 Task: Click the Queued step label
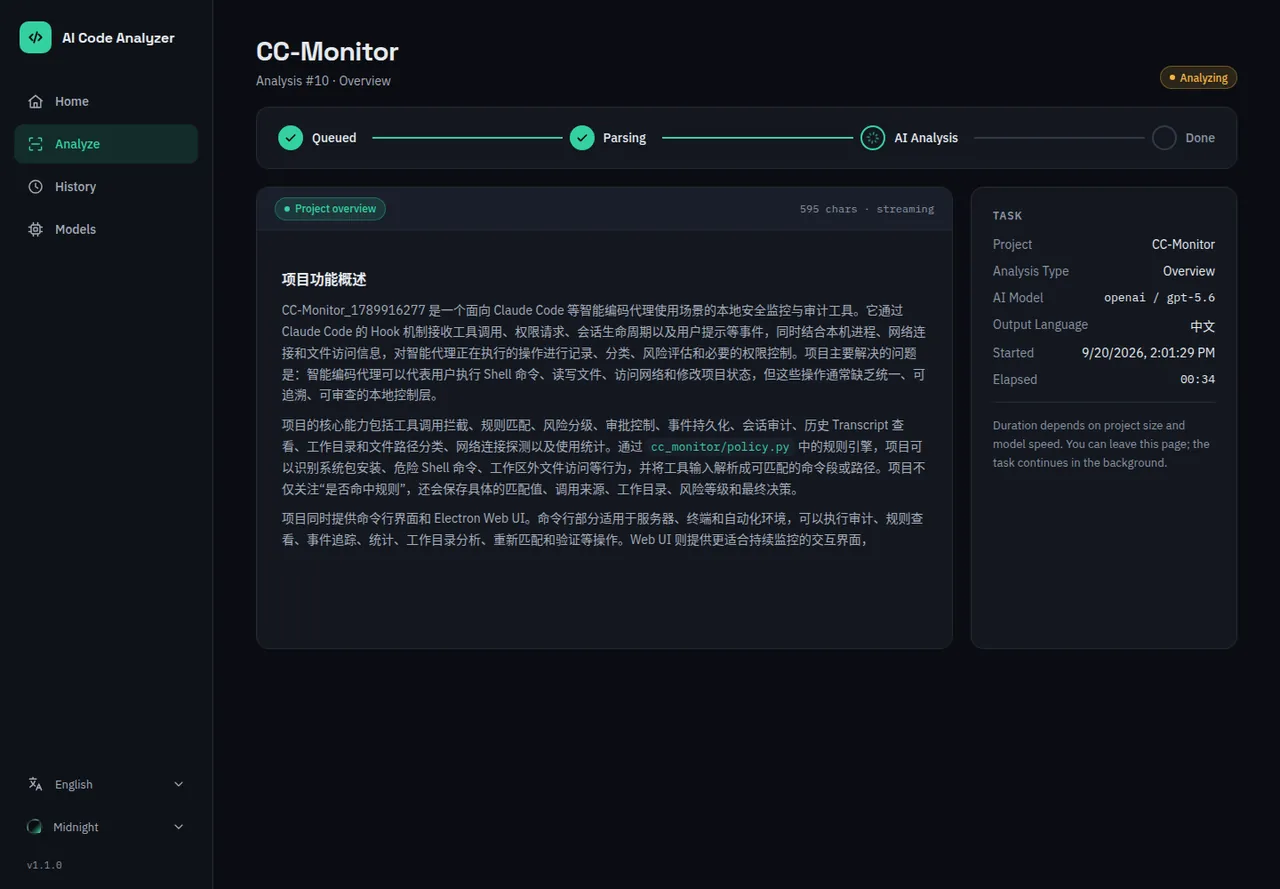[334, 138]
